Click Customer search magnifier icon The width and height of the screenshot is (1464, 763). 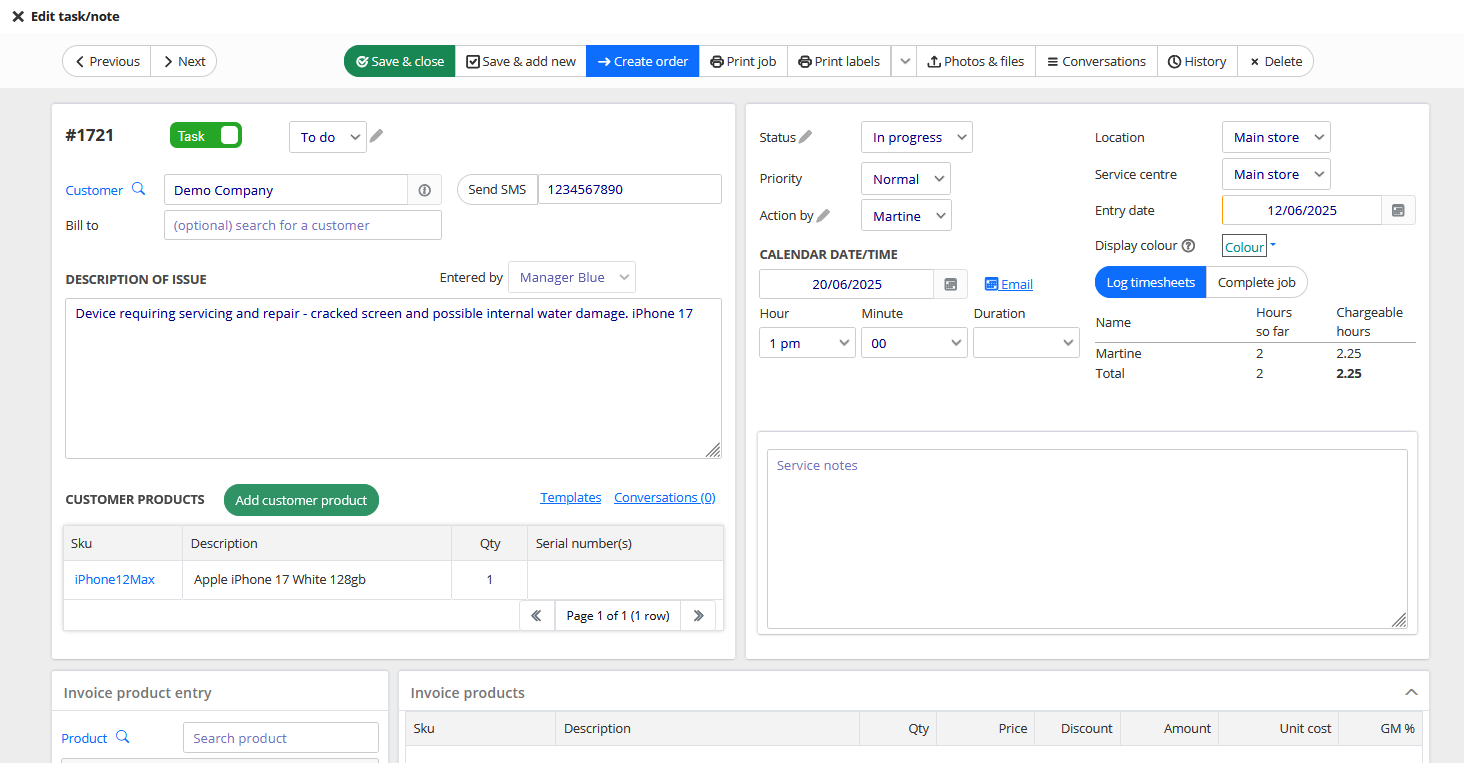[x=138, y=189]
